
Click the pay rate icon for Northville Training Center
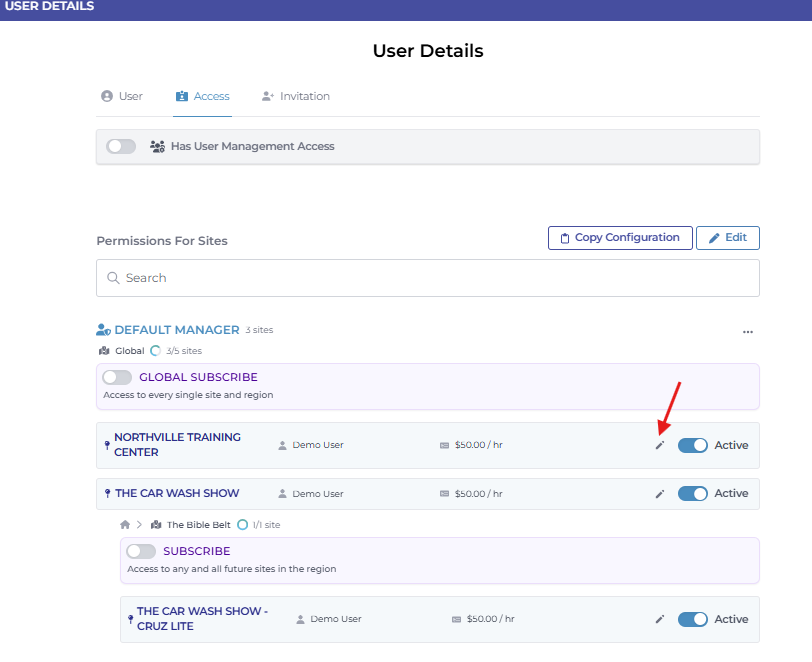point(444,446)
